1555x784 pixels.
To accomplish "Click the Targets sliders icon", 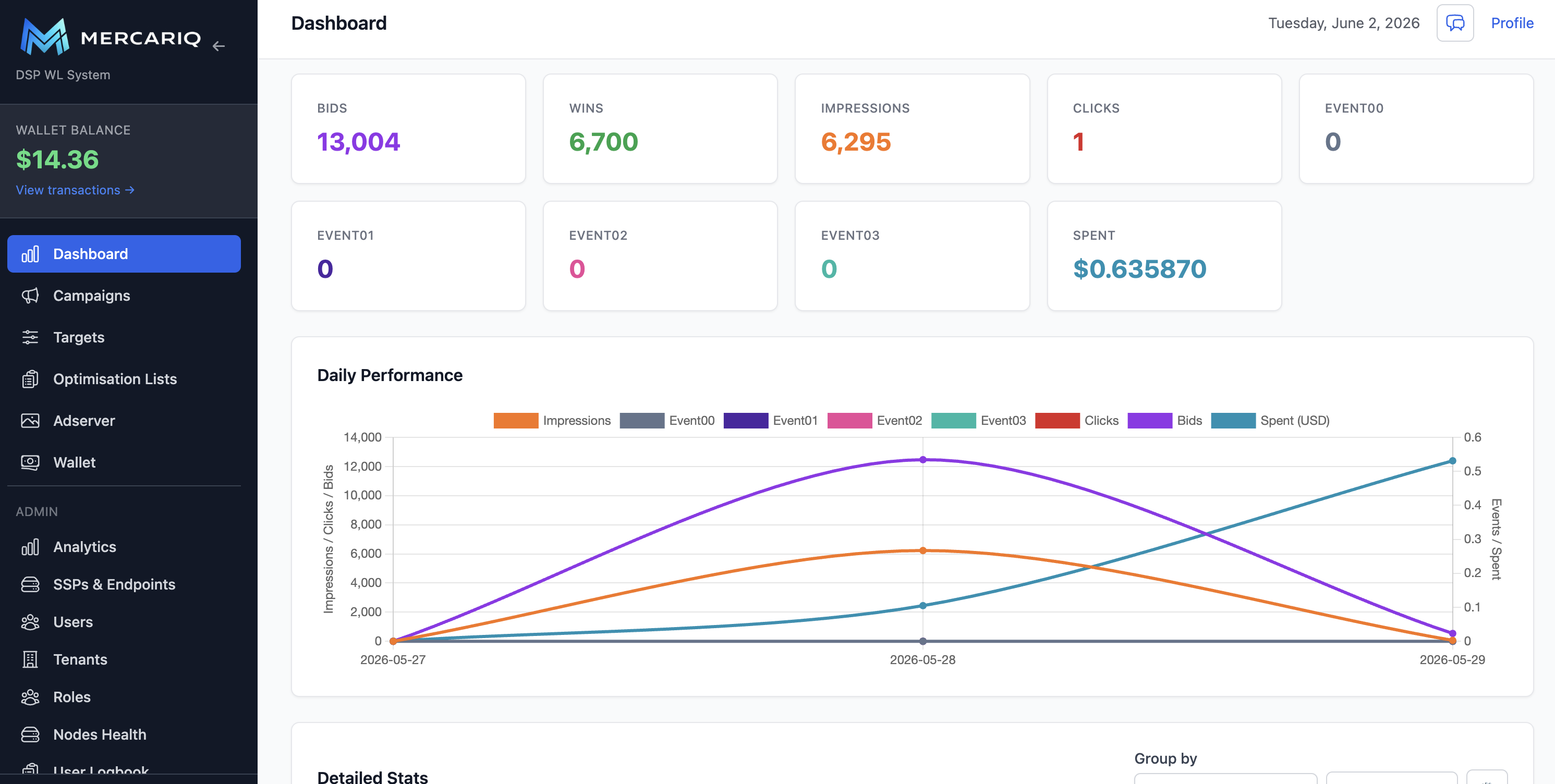I will [x=30, y=337].
